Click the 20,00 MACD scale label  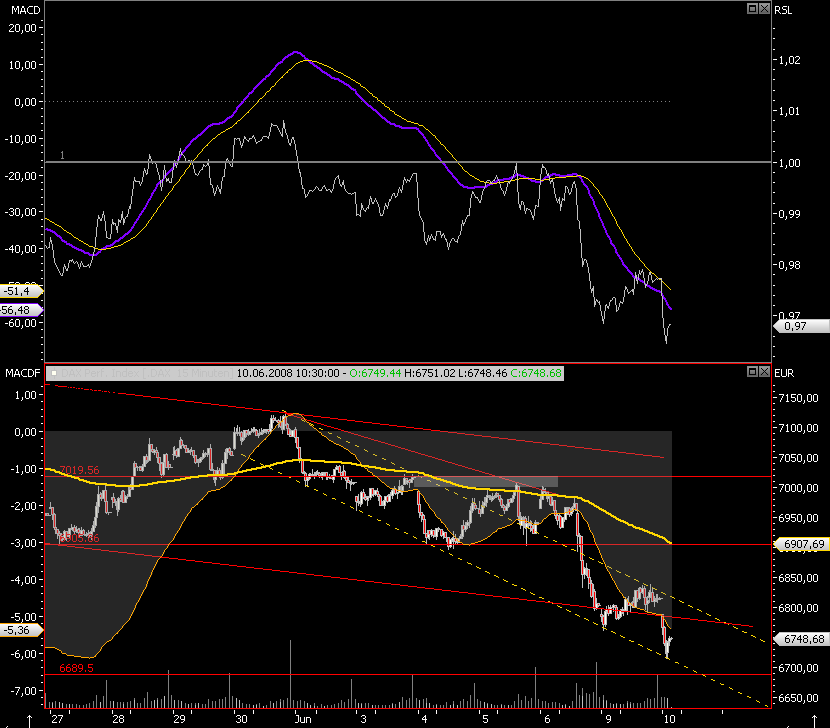click(22, 28)
